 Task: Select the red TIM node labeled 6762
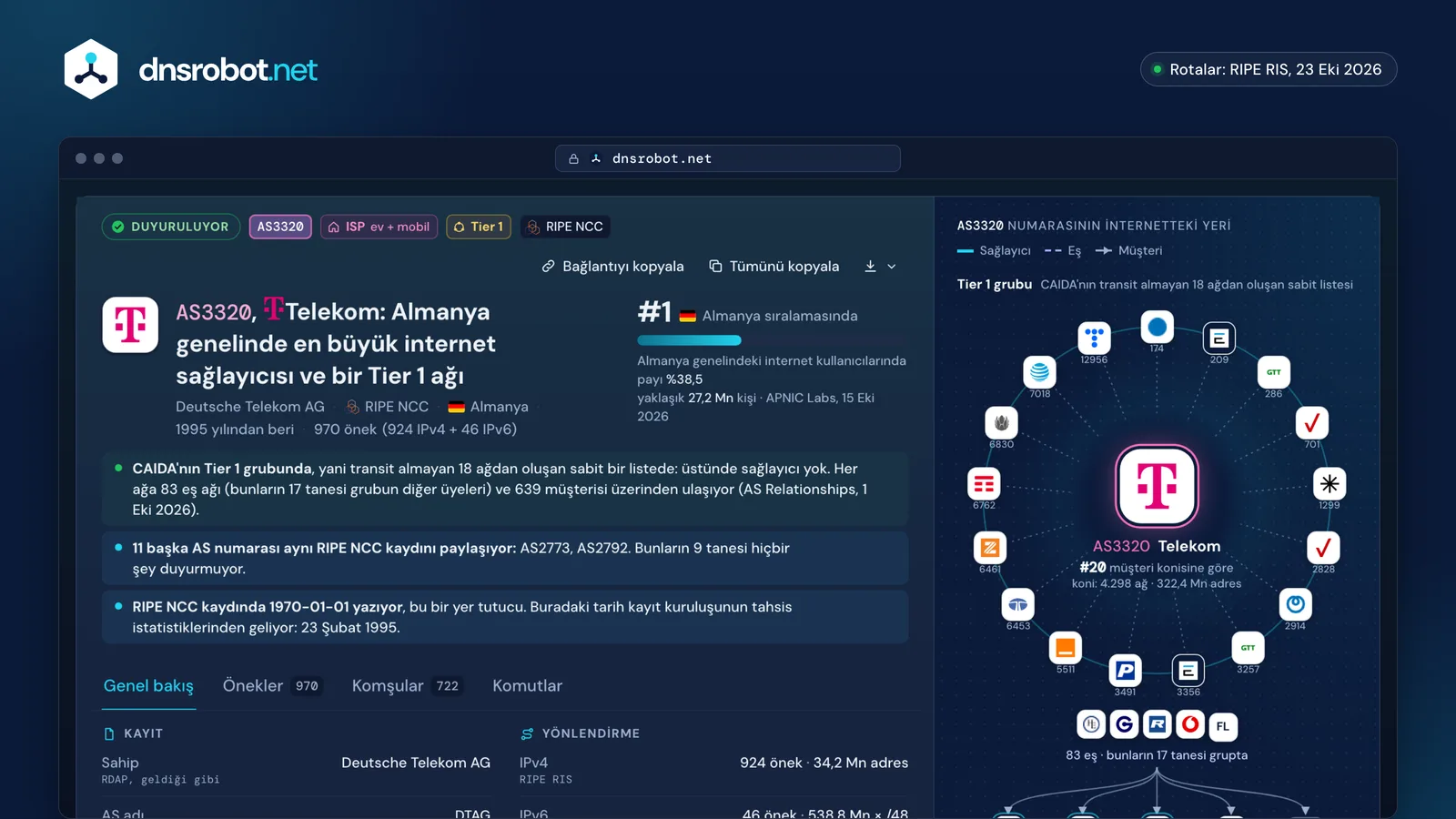click(984, 483)
